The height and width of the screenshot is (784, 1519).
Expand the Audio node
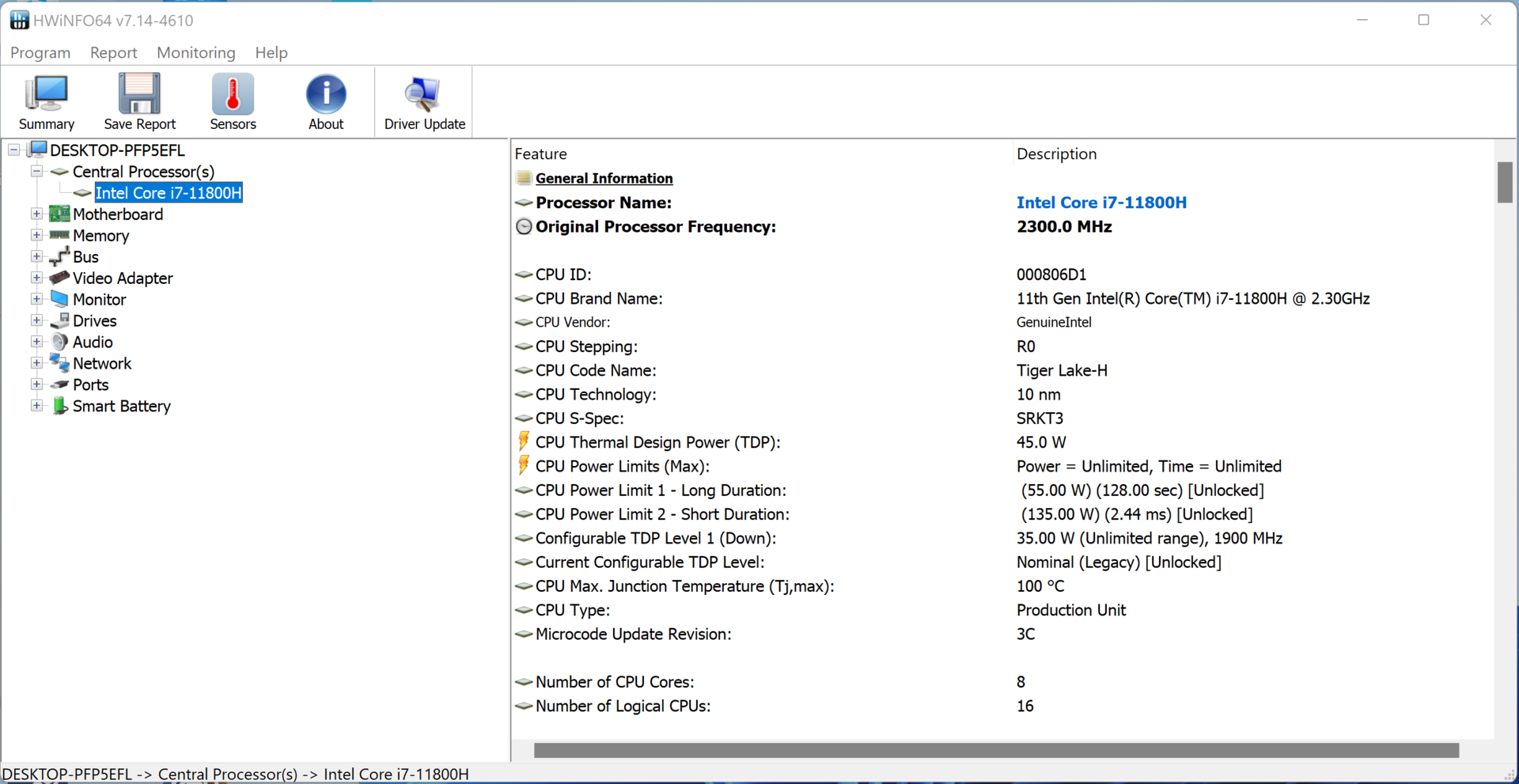[x=36, y=342]
